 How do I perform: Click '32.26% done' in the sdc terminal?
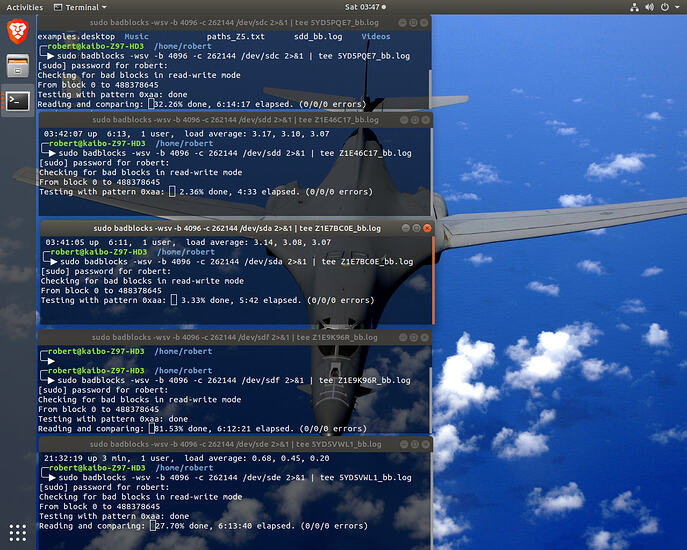point(181,104)
